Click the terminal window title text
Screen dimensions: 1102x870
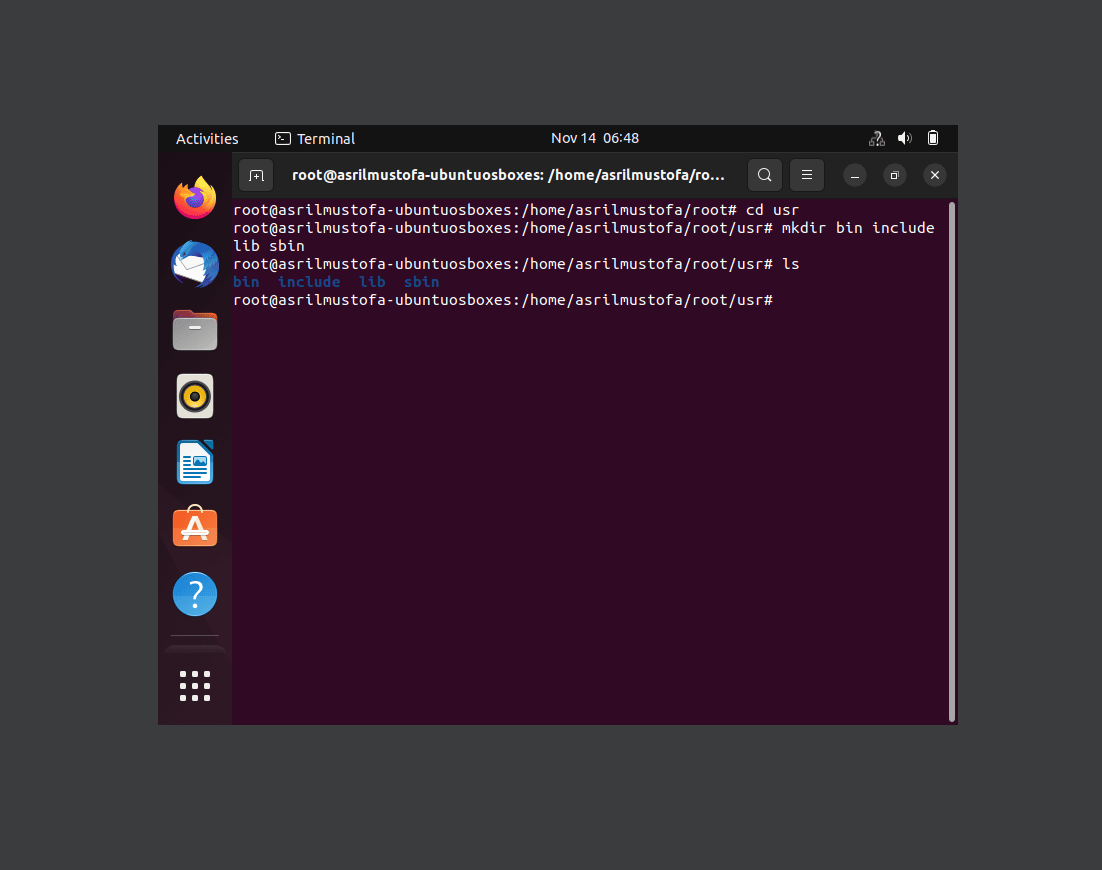coord(508,175)
